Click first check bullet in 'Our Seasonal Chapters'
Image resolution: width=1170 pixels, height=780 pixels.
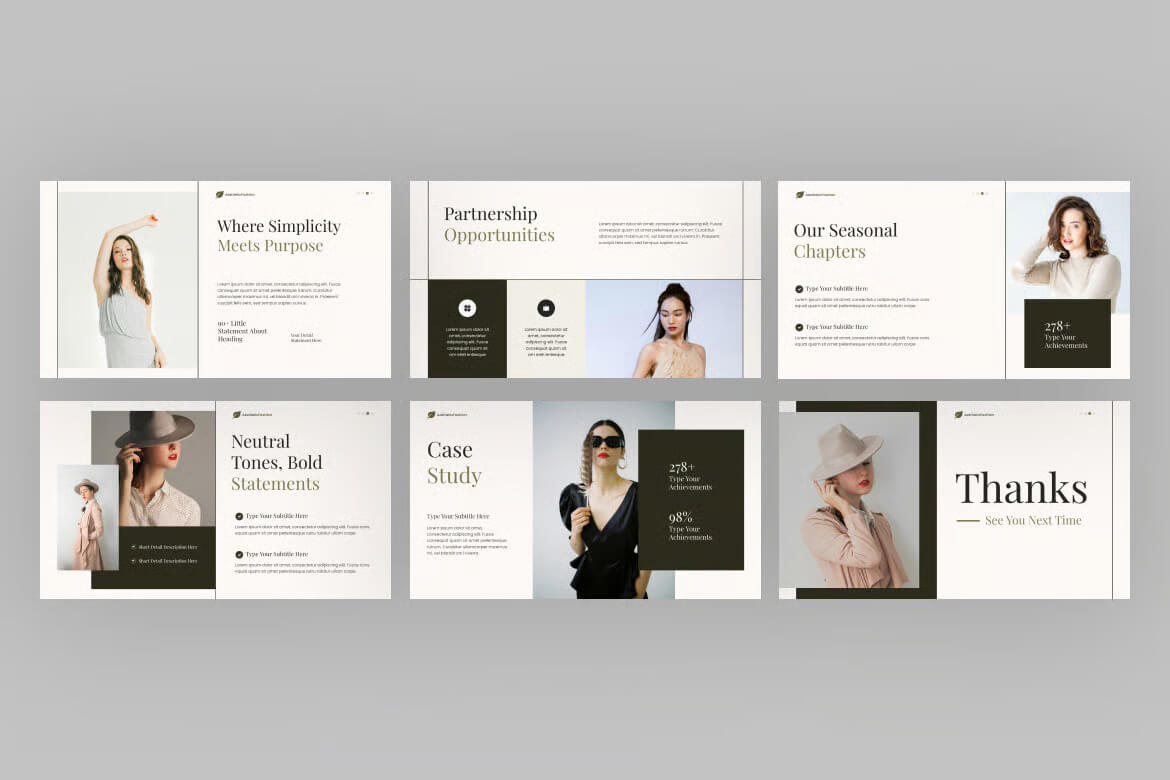(799, 289)
